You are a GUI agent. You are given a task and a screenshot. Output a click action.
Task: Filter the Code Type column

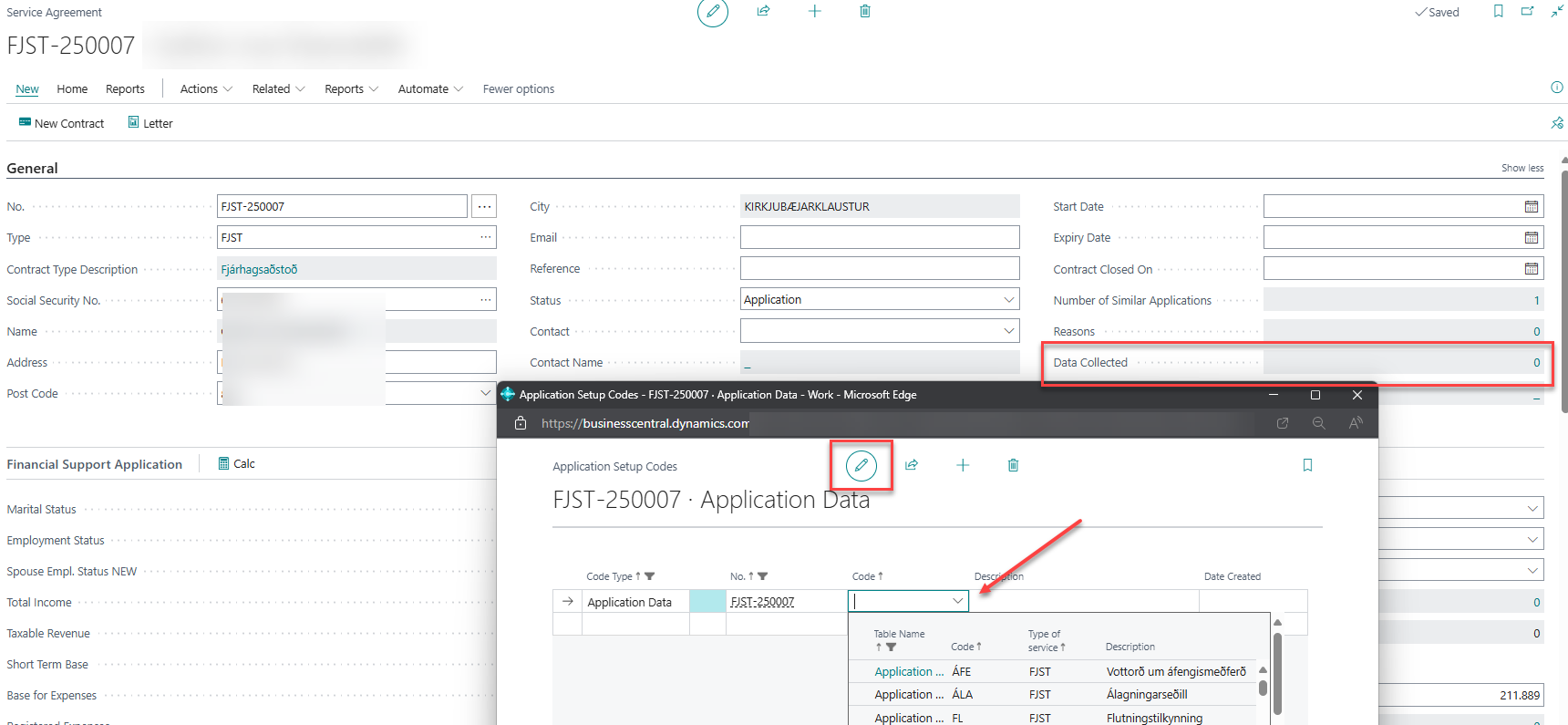coord(650,576)
